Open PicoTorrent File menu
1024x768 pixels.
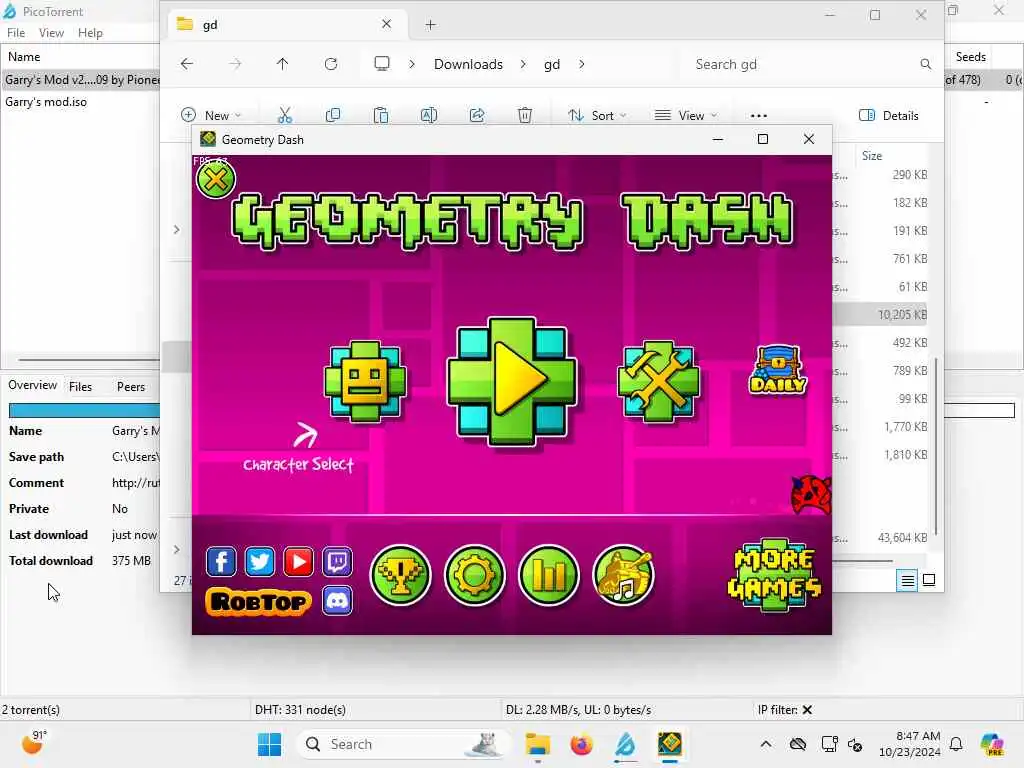click(16, 33)
